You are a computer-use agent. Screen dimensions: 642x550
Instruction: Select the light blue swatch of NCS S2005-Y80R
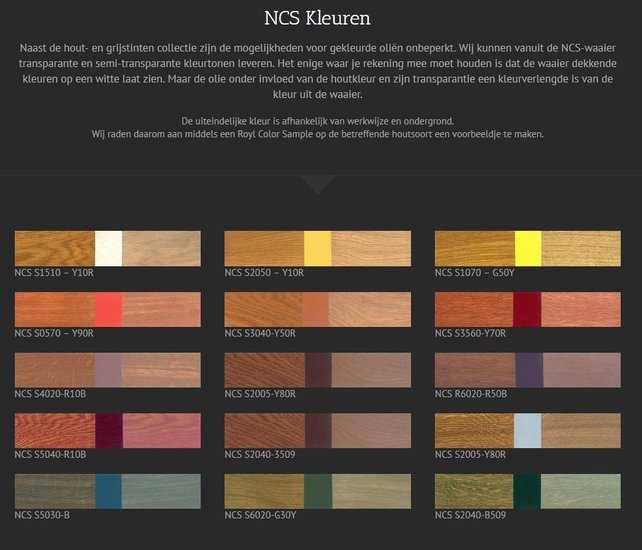coord(527,430)
